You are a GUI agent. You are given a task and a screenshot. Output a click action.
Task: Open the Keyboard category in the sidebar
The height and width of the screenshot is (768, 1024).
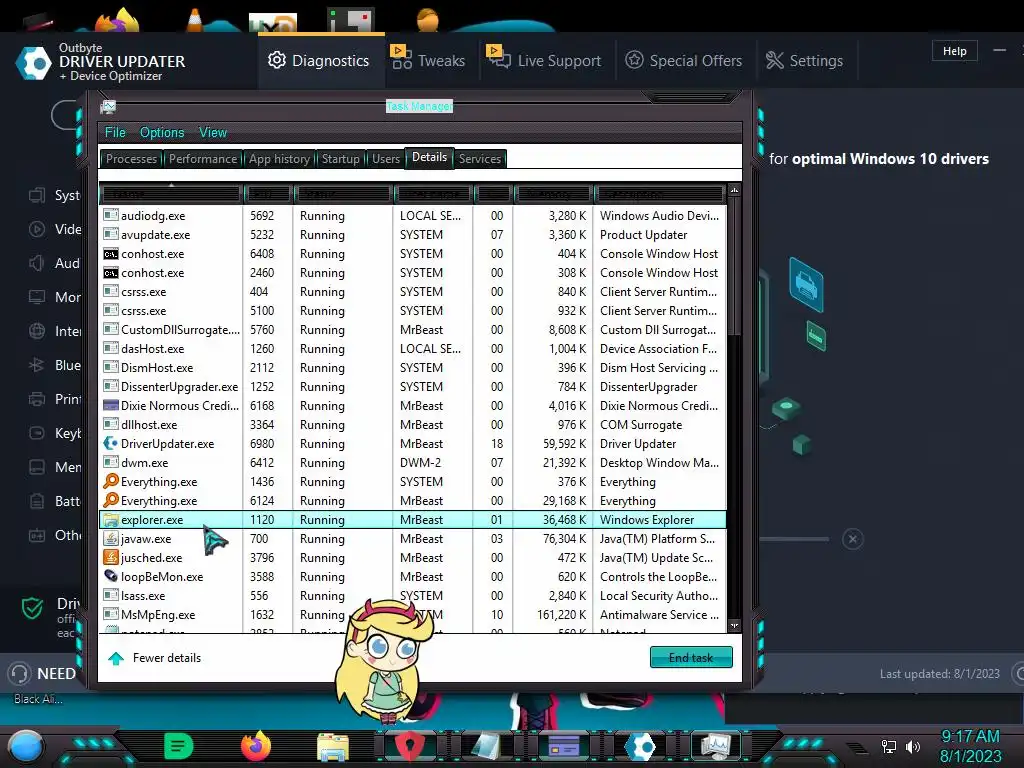56,433
